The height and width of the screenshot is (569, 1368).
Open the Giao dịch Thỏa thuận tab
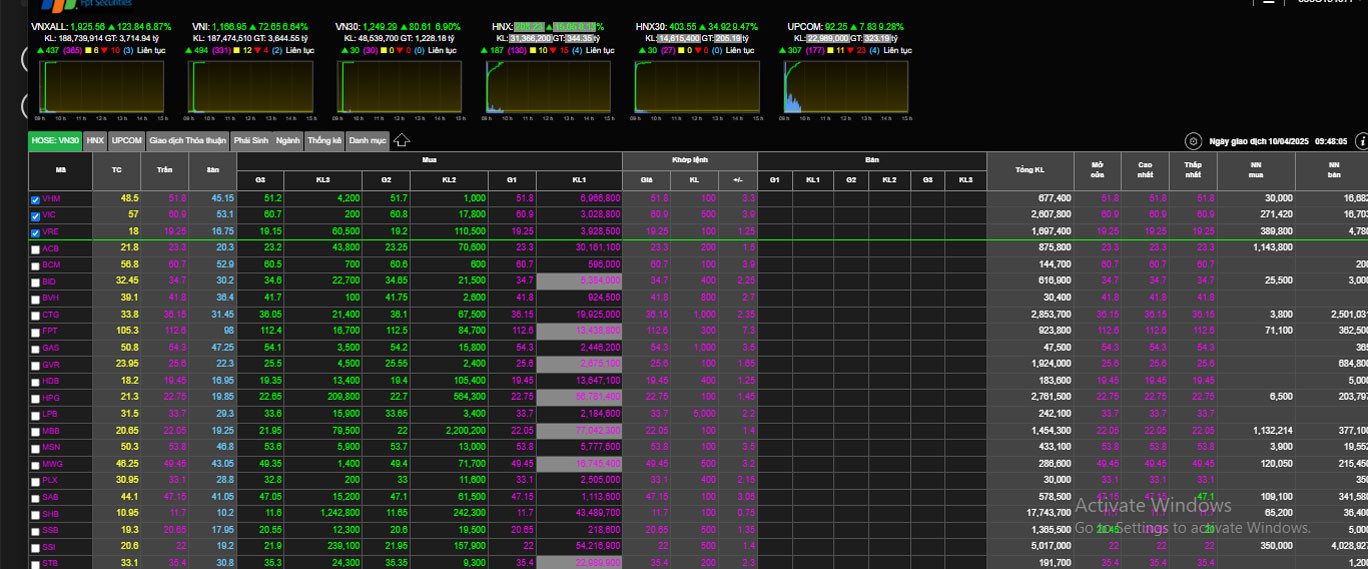click(188, 141)
